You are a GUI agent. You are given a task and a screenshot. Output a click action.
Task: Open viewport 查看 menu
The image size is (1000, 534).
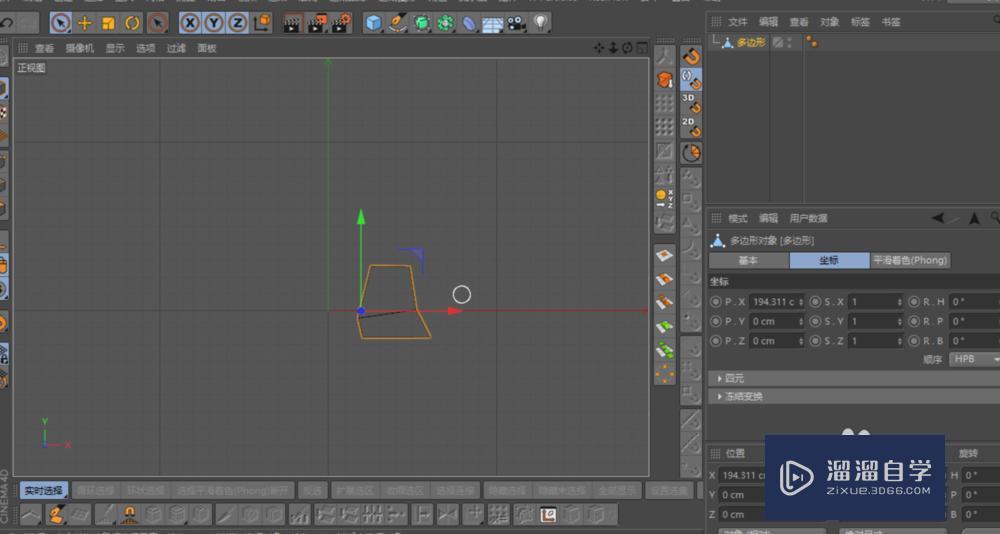45,48
